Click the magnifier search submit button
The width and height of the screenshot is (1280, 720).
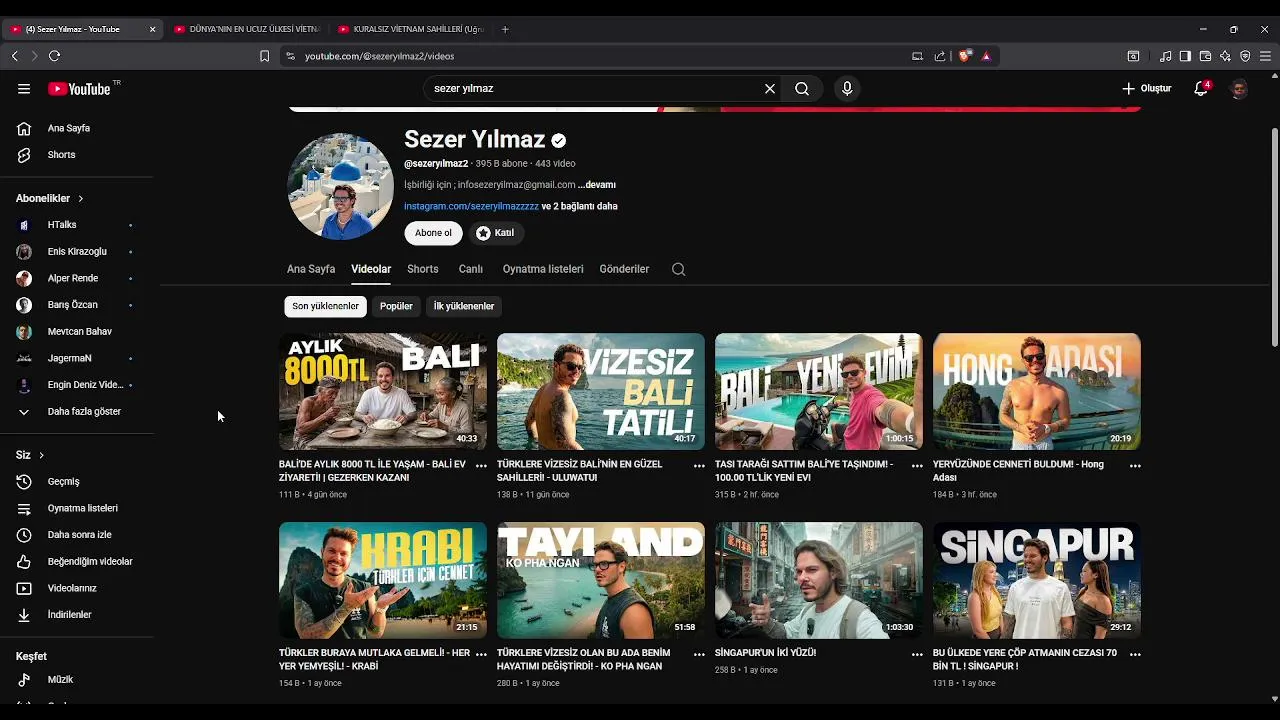click(x=802, y=89)
